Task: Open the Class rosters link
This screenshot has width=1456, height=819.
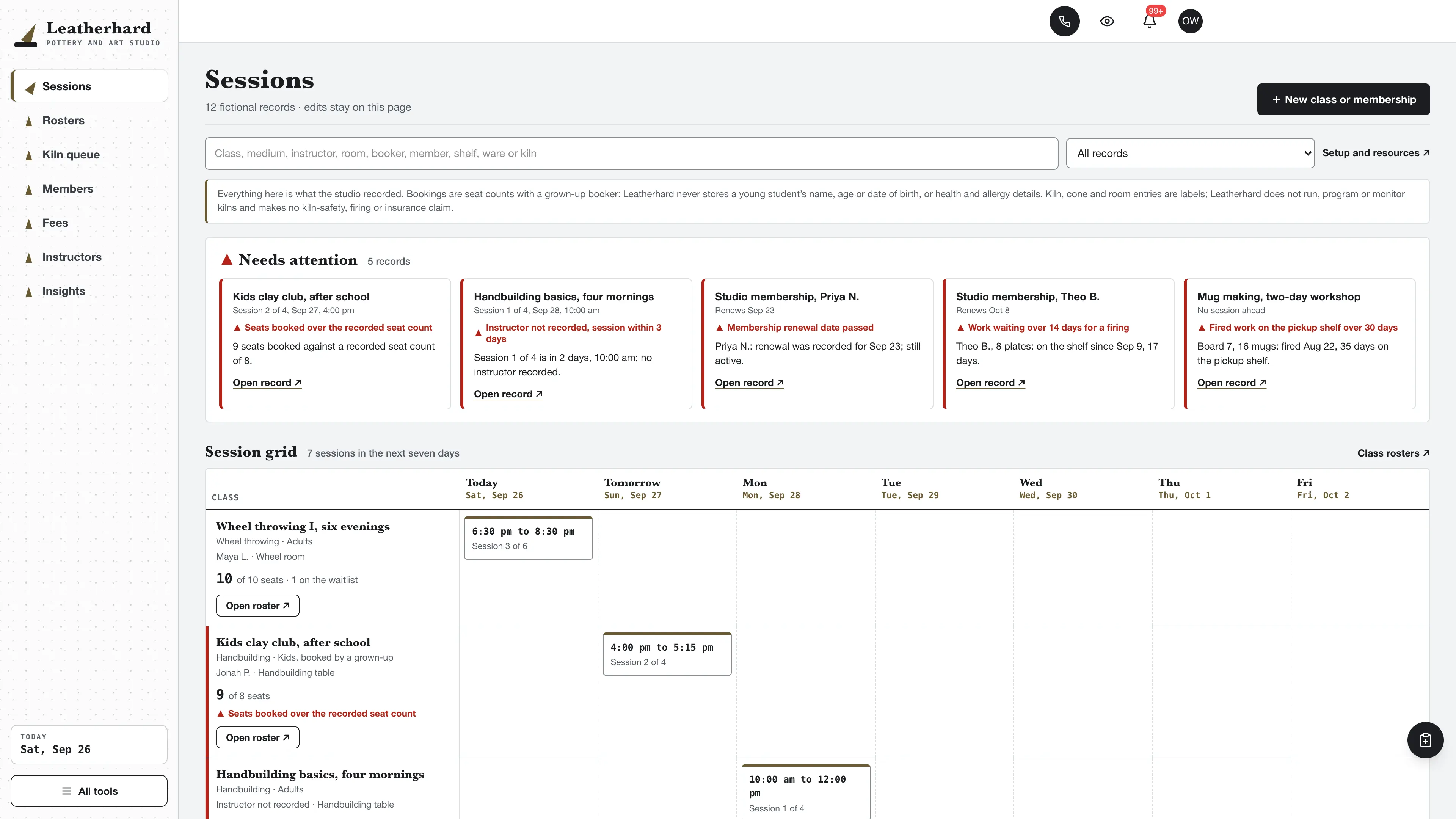Action: (1393, 453)
